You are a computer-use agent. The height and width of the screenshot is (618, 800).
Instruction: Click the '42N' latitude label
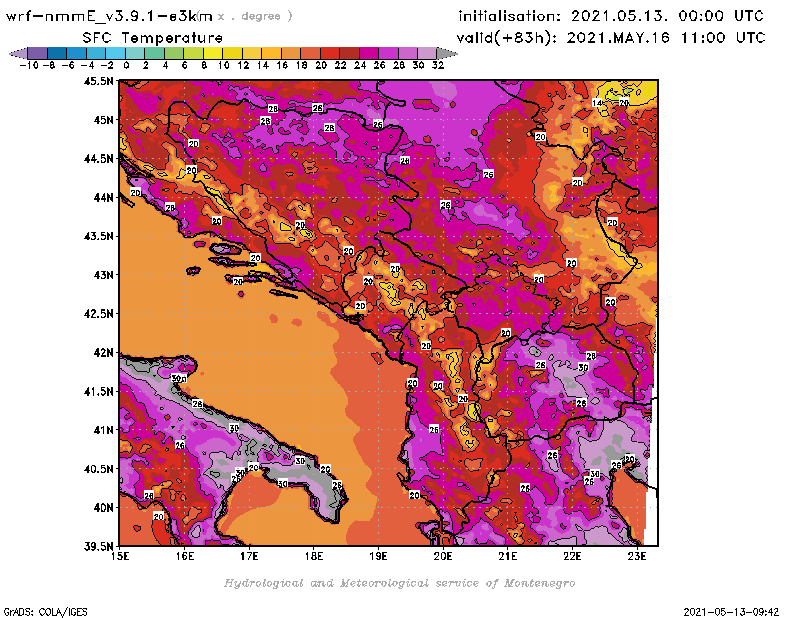pos(103,353)
